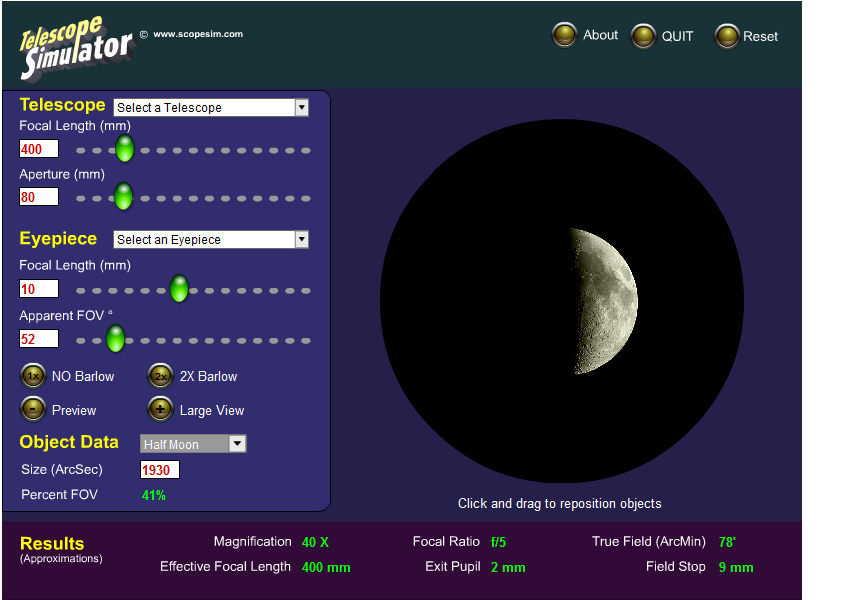The height and width of the screenshot is (600, 864).
Task: Click the Field Stop value 9 mm
Action: (x=736, y=567)
